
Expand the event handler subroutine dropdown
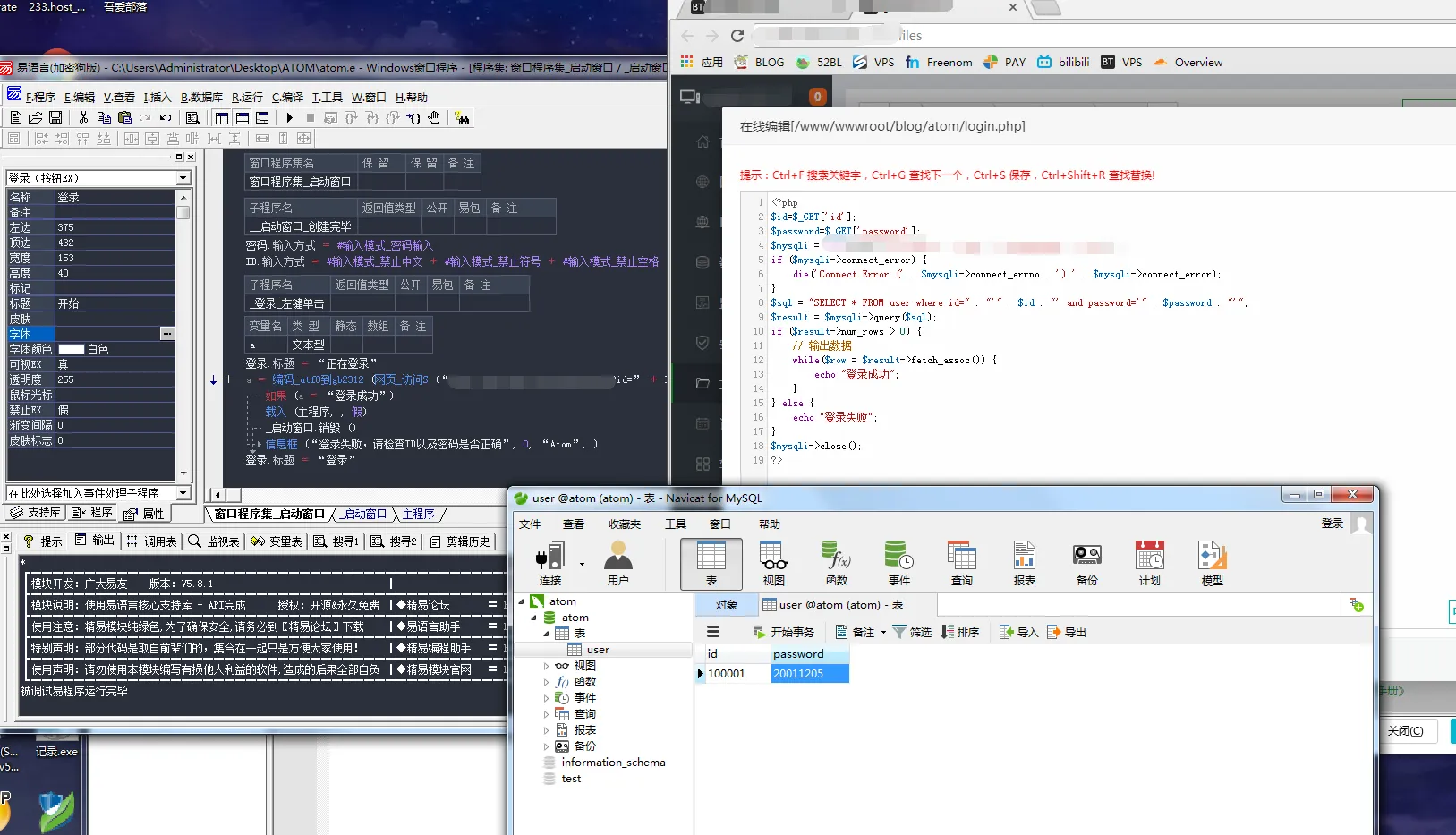pyautogui.click(x=183, y=493)
